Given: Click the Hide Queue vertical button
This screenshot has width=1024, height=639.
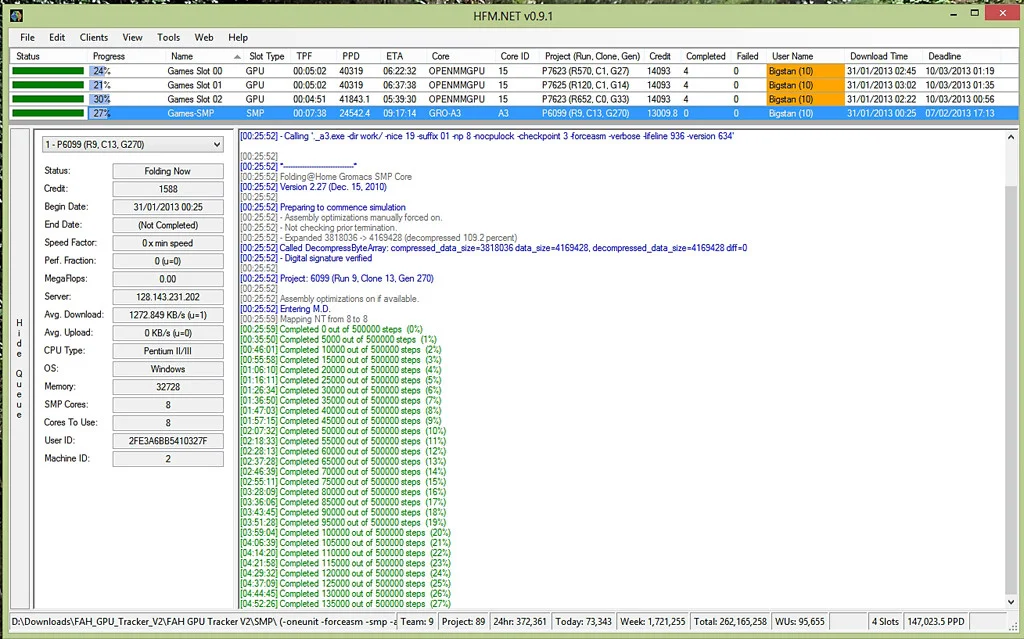Looking at the screenshot, I should point(20,369).
